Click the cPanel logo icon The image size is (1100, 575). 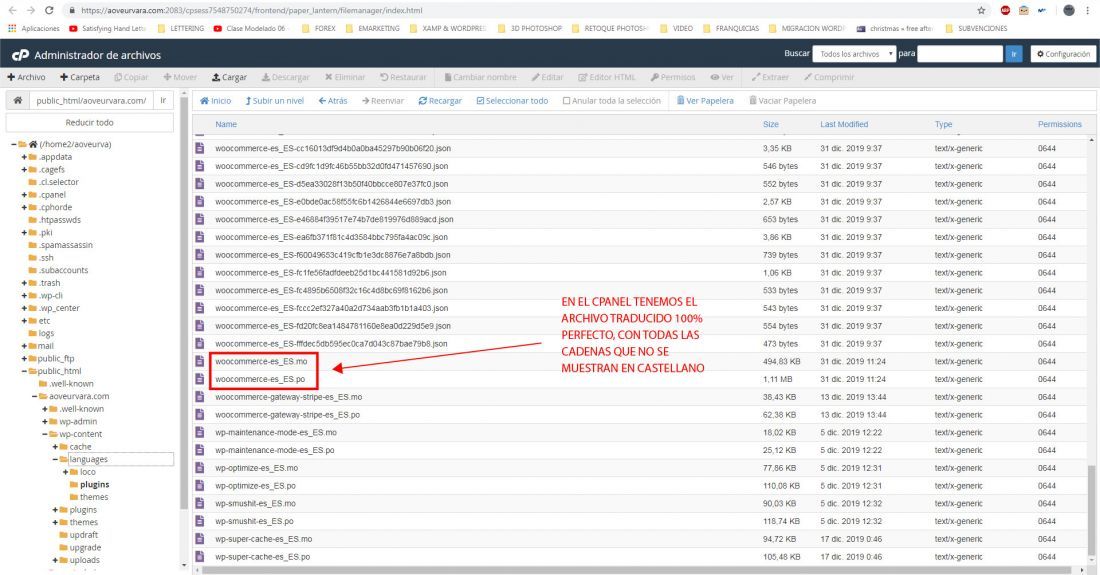pos(20,55)
